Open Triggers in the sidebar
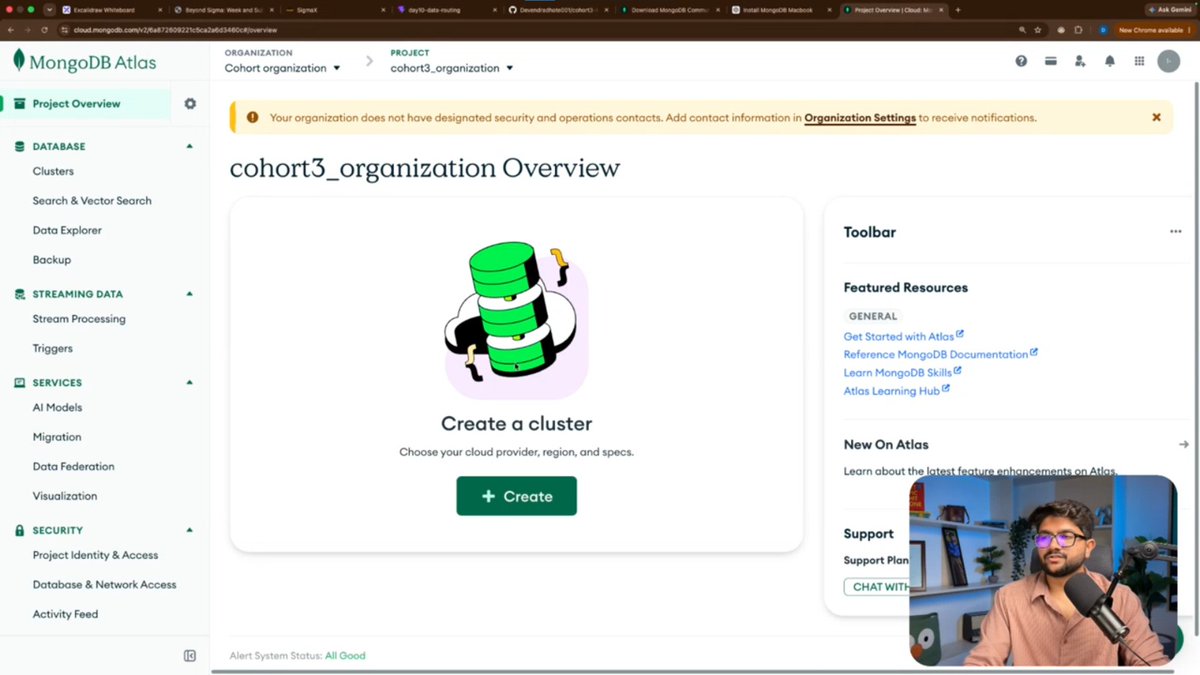 tap(53, 349)
